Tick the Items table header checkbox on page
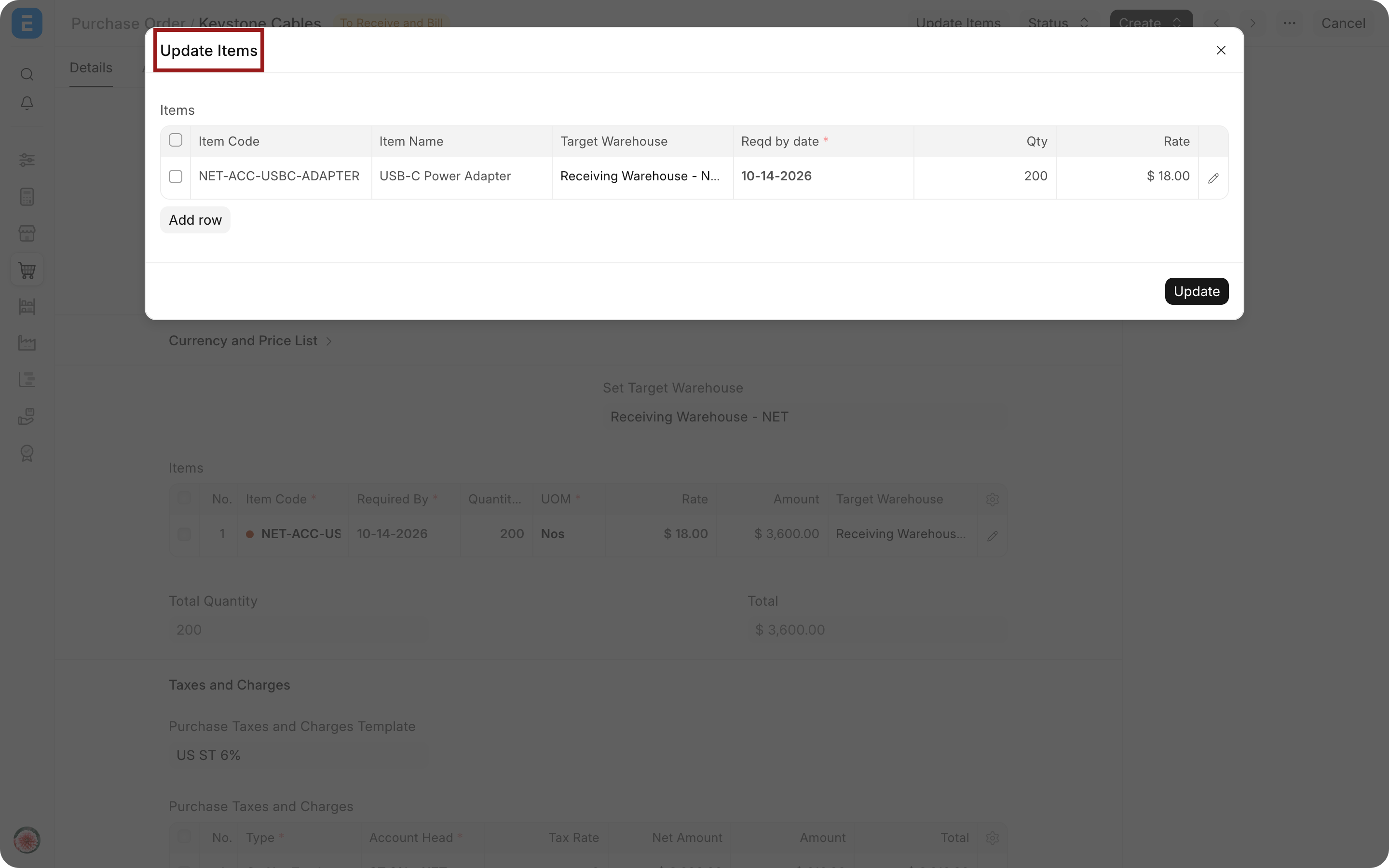This screenshot has width=1389, height=868. [184, 498]
